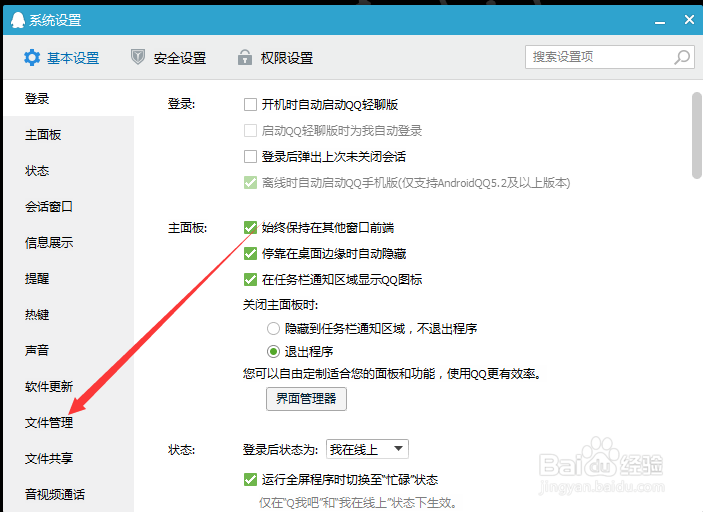Uncheck 停靠在桌面边缘时自动隐藏
Viewport: 703px width, 512px height.
coord(250,254)
